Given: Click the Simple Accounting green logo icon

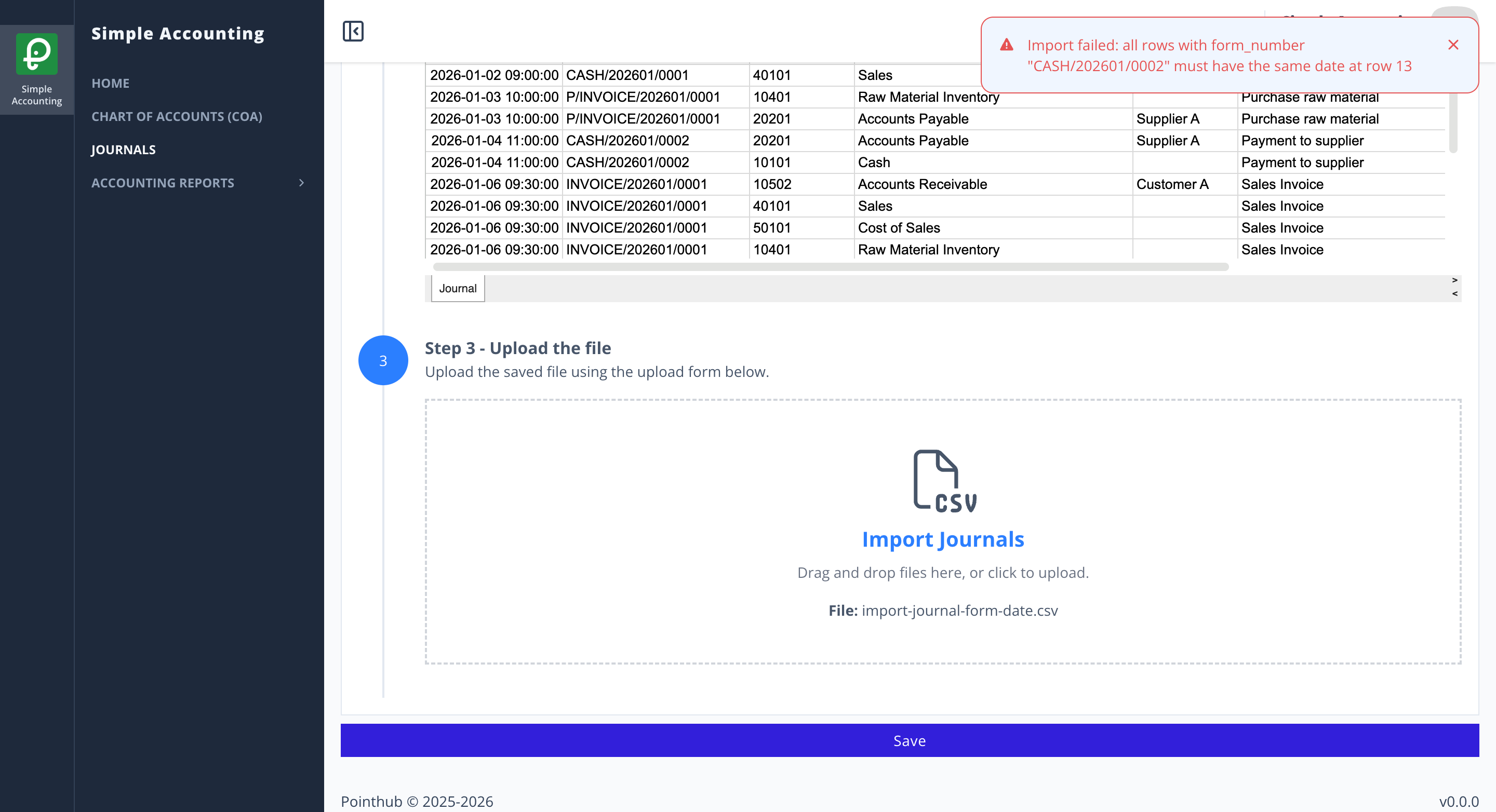Looking at the screenshot, I should tap(36, 53).
